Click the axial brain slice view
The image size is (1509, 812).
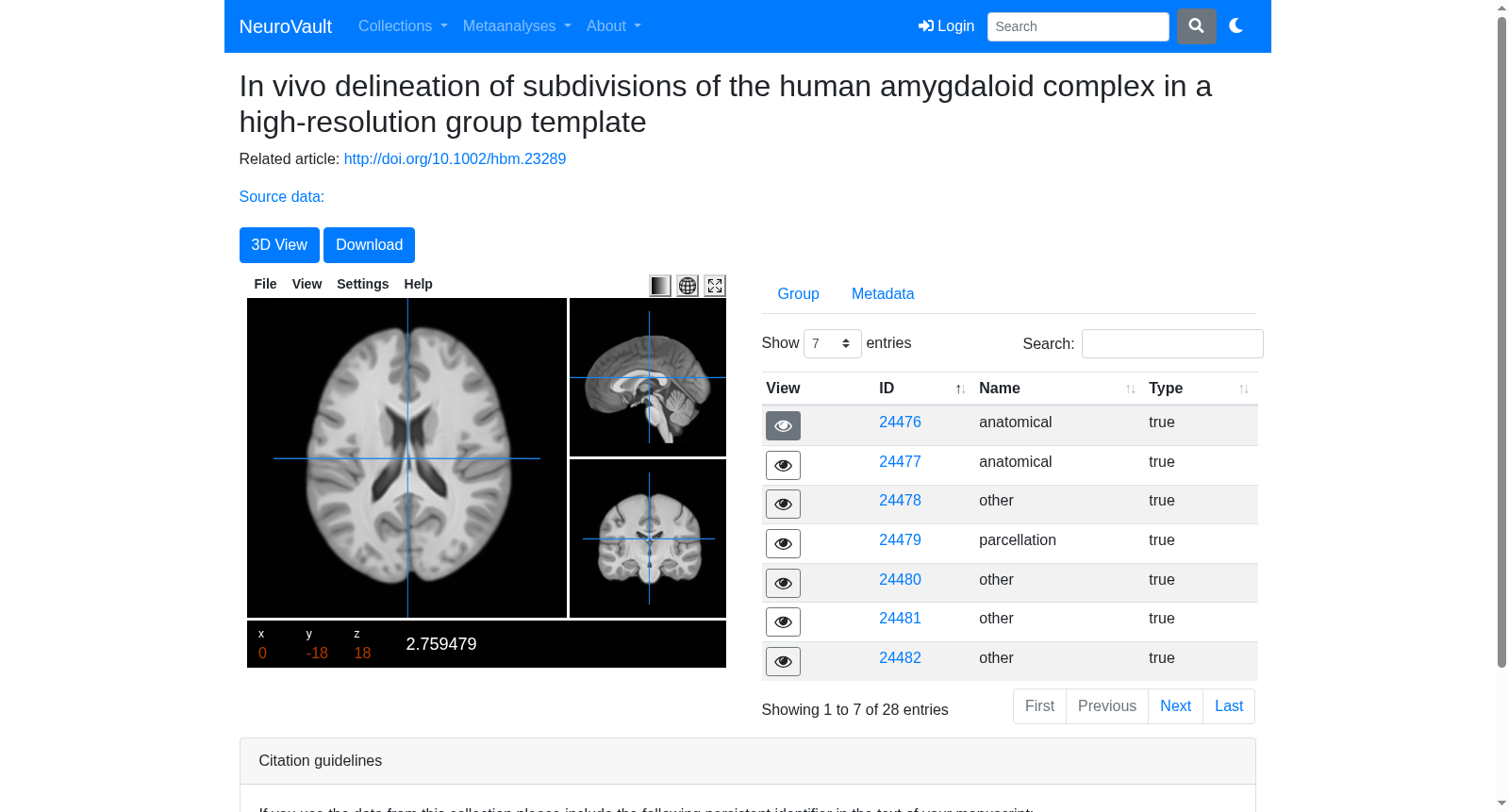(x=407, y=458)
